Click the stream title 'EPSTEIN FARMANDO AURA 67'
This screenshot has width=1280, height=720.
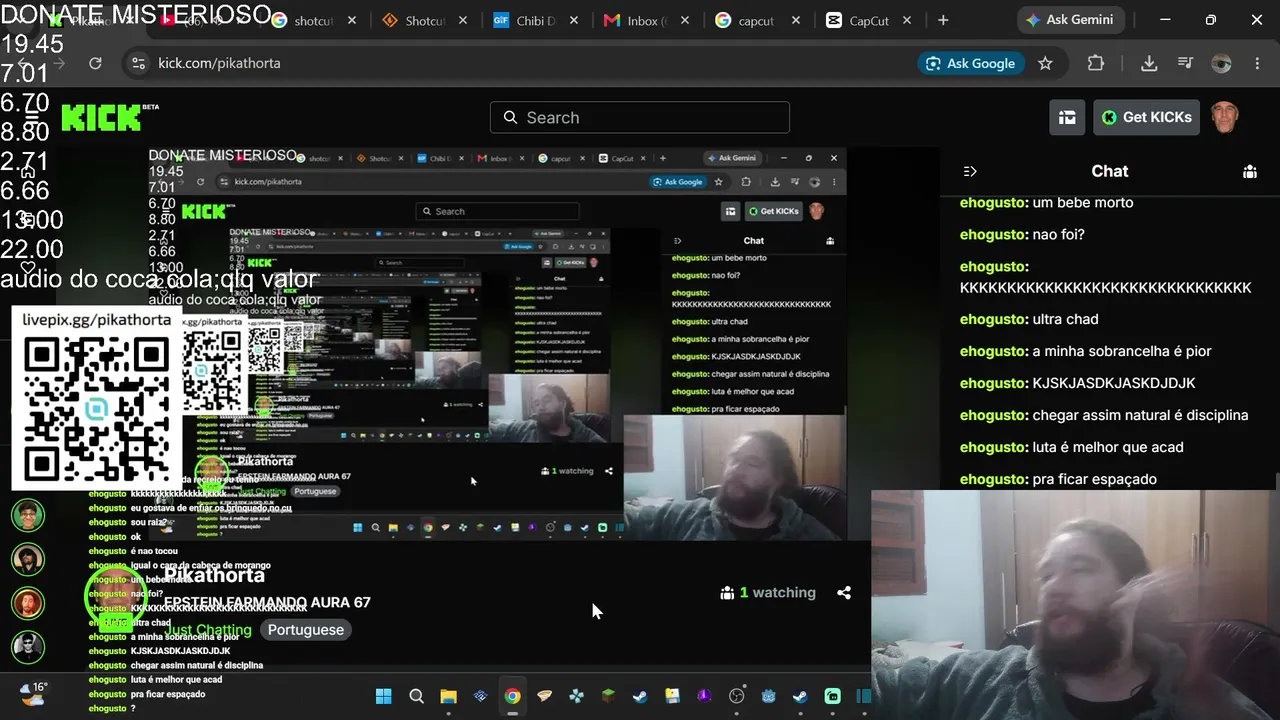pos(267,602)
